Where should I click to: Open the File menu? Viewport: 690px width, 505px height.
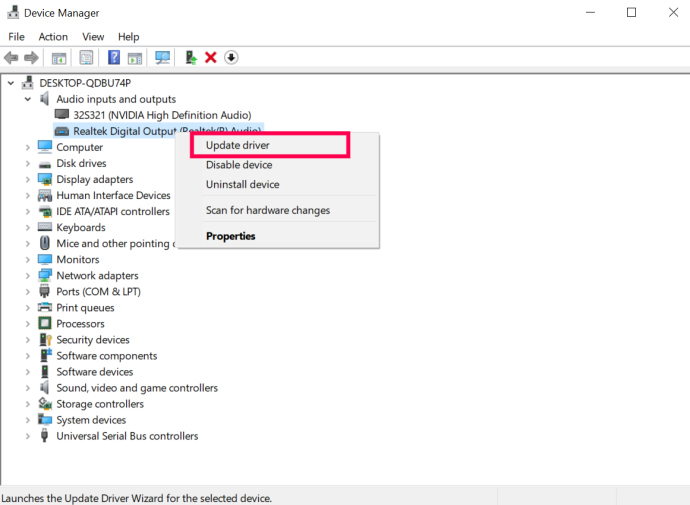[16, 37]
